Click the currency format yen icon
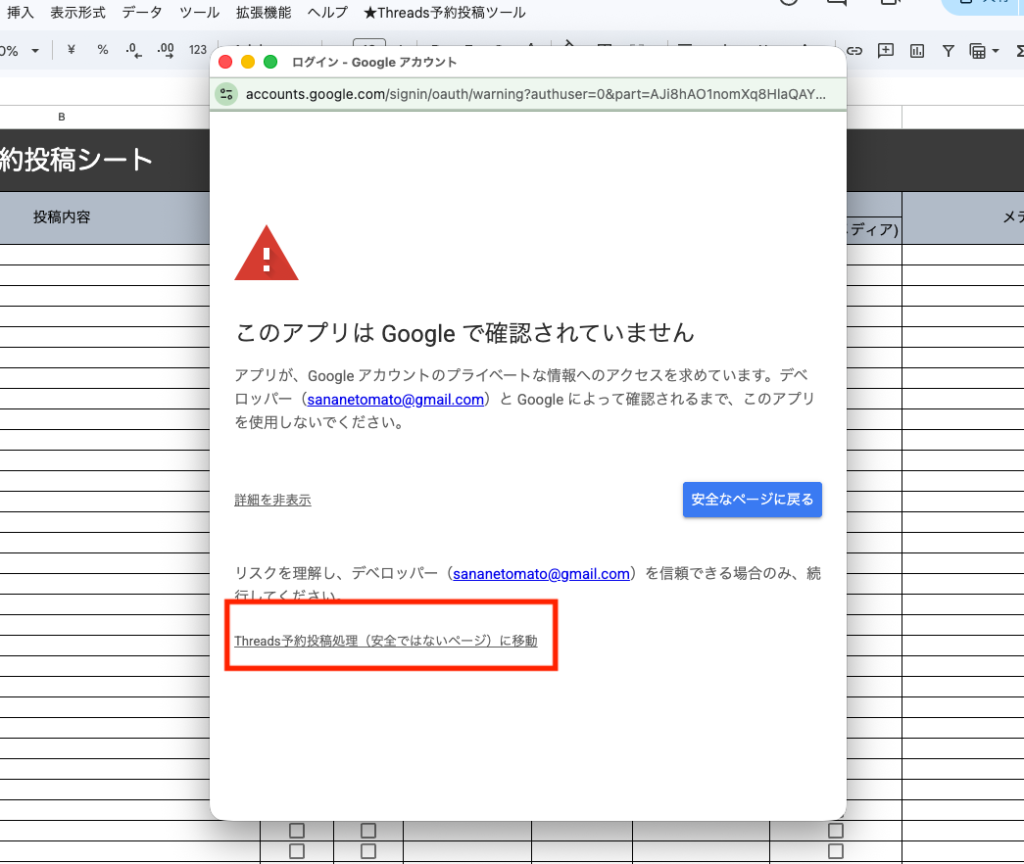Image resolution: width=1024 pixels, height=864 pixels. pos(71,50)
